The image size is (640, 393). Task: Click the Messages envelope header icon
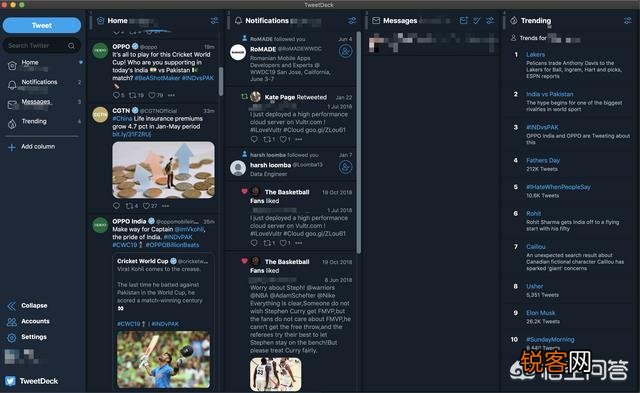[x=376, y=20]
